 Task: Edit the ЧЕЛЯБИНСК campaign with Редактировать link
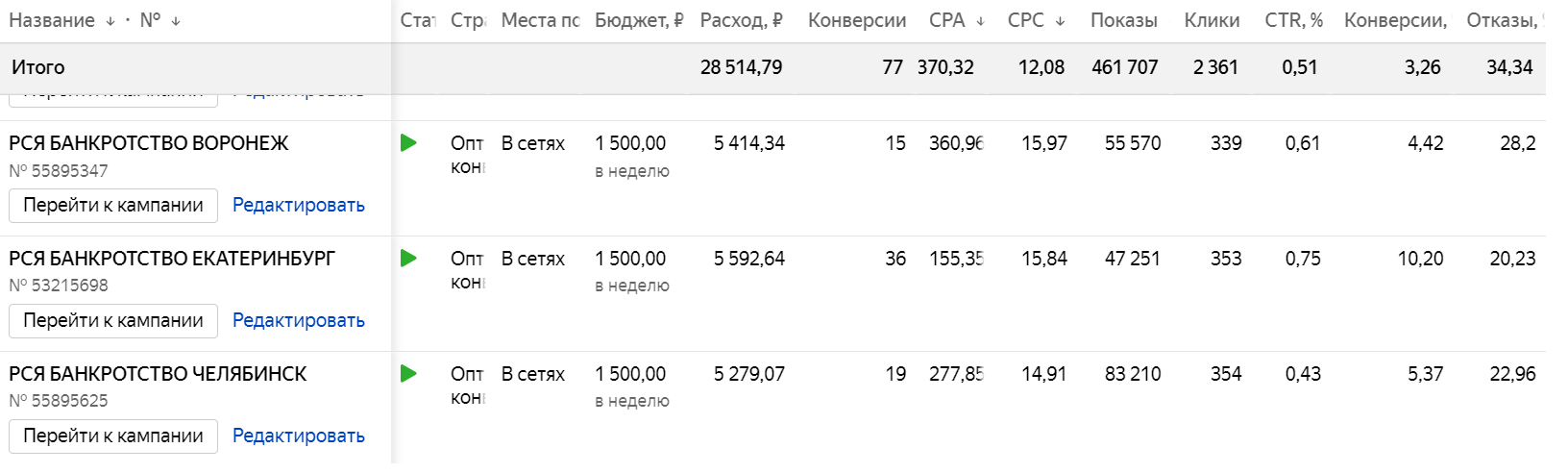pos(299,436)
